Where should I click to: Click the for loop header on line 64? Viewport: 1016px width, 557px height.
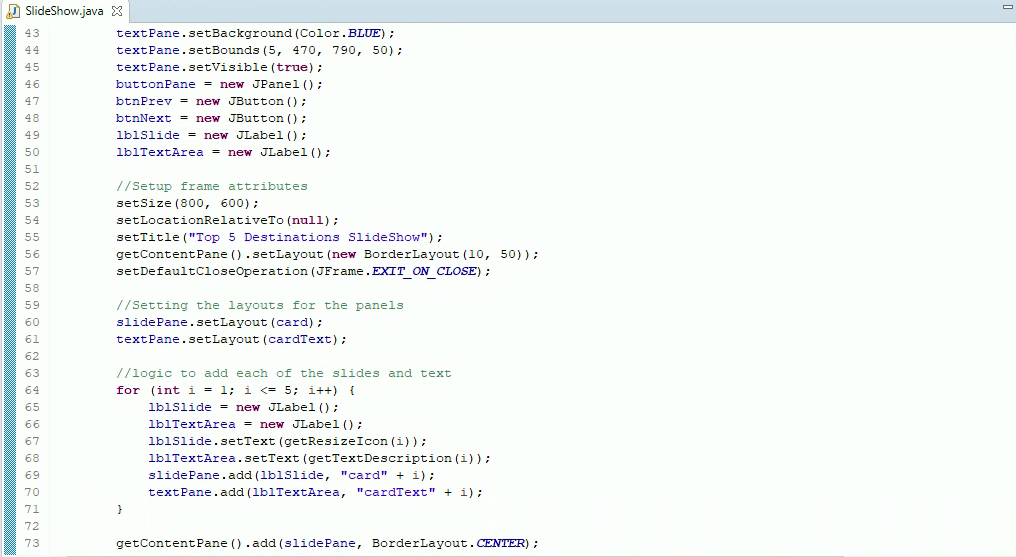[x=235, y=390]
